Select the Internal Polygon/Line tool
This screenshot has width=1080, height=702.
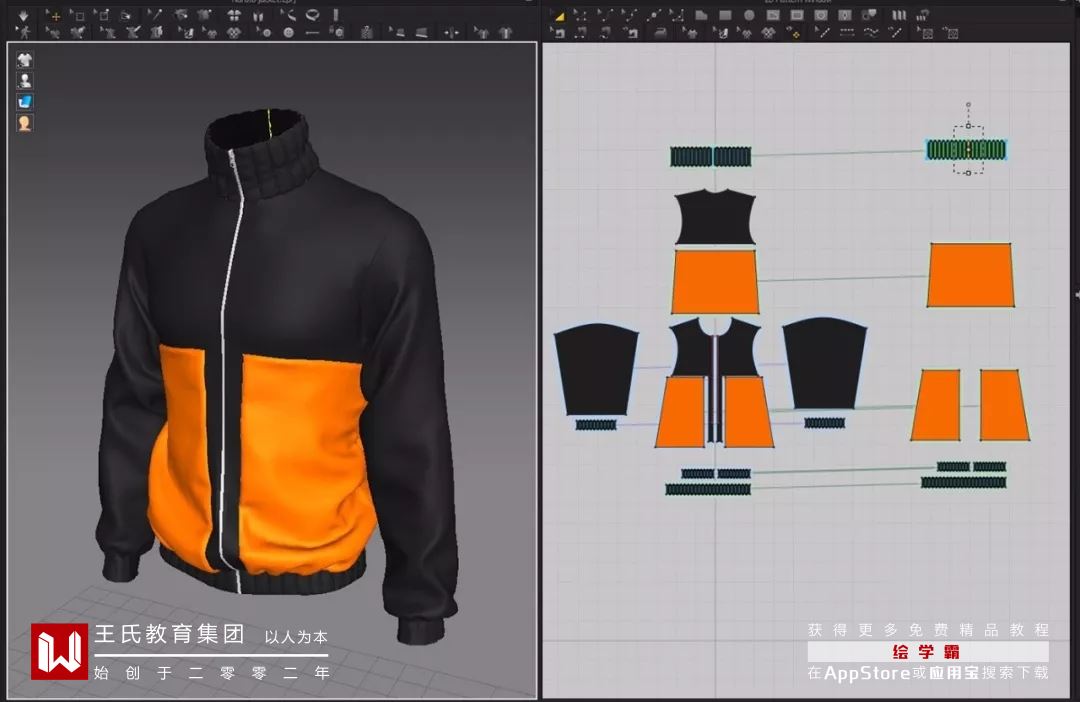click(x=773, y=15)
